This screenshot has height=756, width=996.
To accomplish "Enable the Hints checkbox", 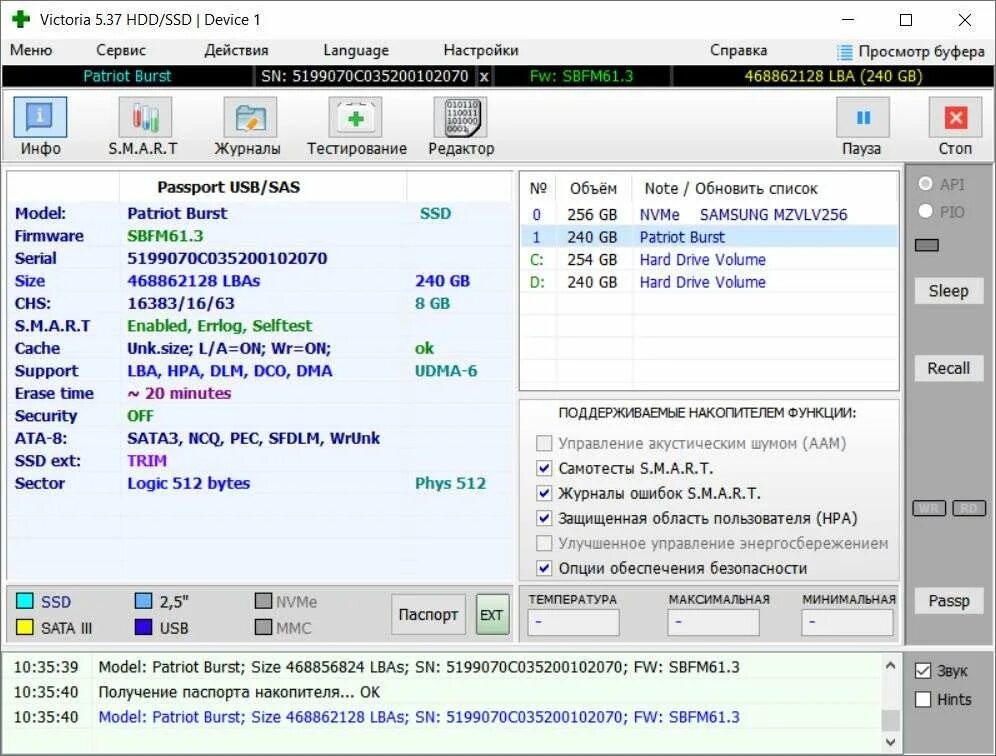I will (923, 699).
